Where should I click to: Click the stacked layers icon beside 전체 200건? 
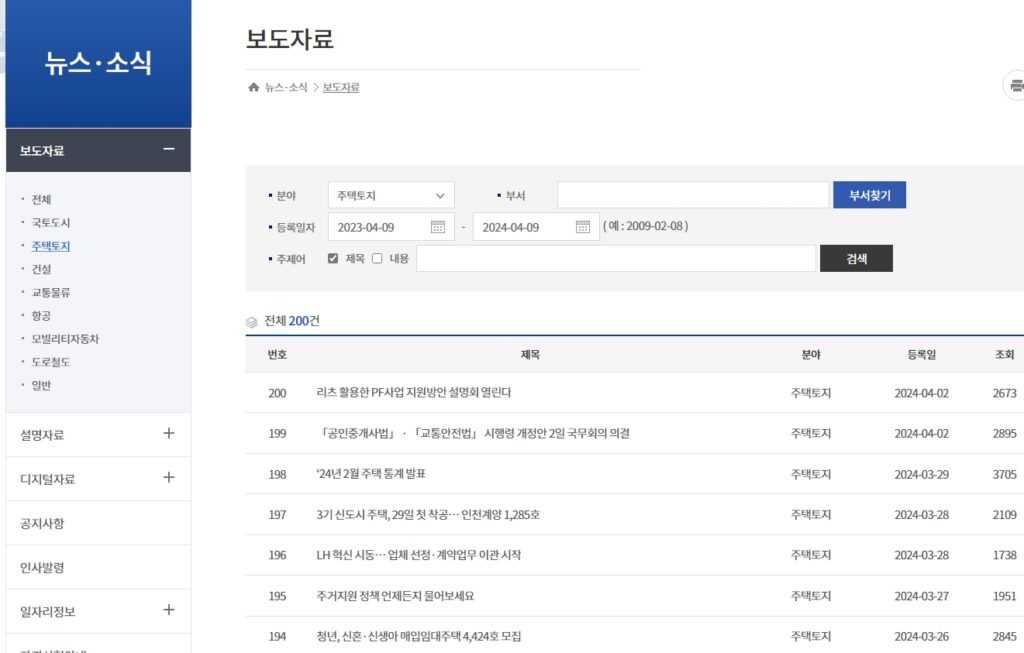[251, 322]
